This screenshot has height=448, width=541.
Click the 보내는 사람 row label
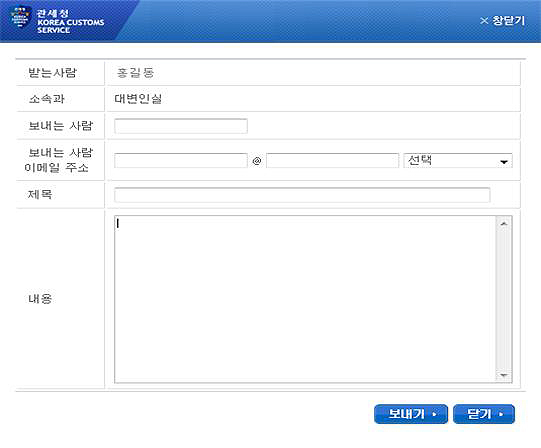pyautogui.click(x=61, y=126)
